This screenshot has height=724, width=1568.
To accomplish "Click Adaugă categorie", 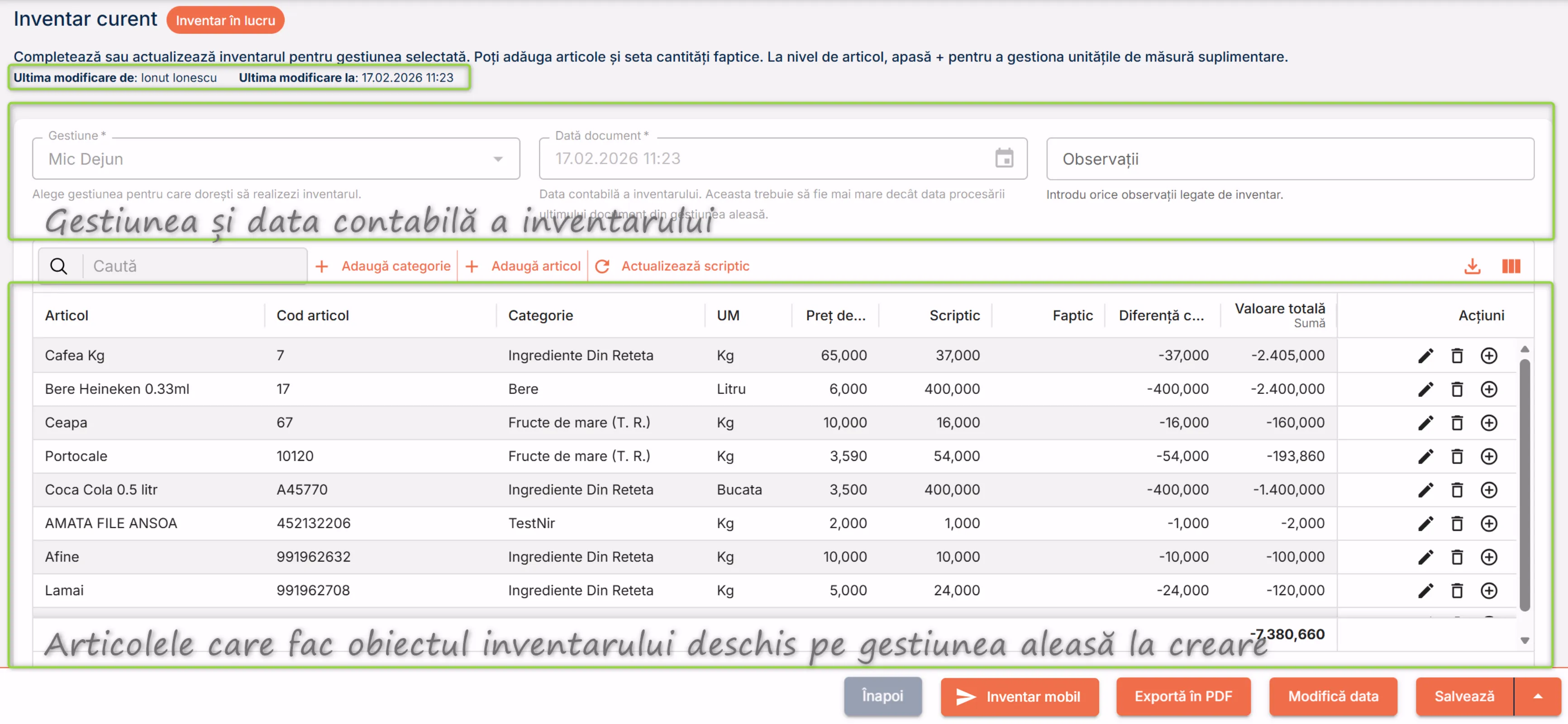I will [x=383, y=266].
